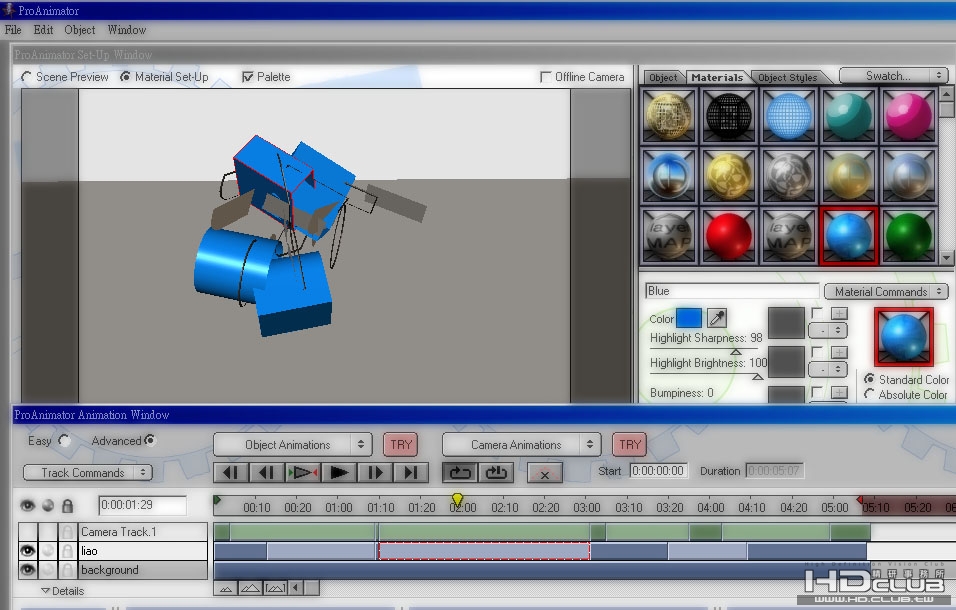Select the Material Set-Up radio button
Image resolution: width=956 pixels, height=610 pixels.
[x=125, y=77]
